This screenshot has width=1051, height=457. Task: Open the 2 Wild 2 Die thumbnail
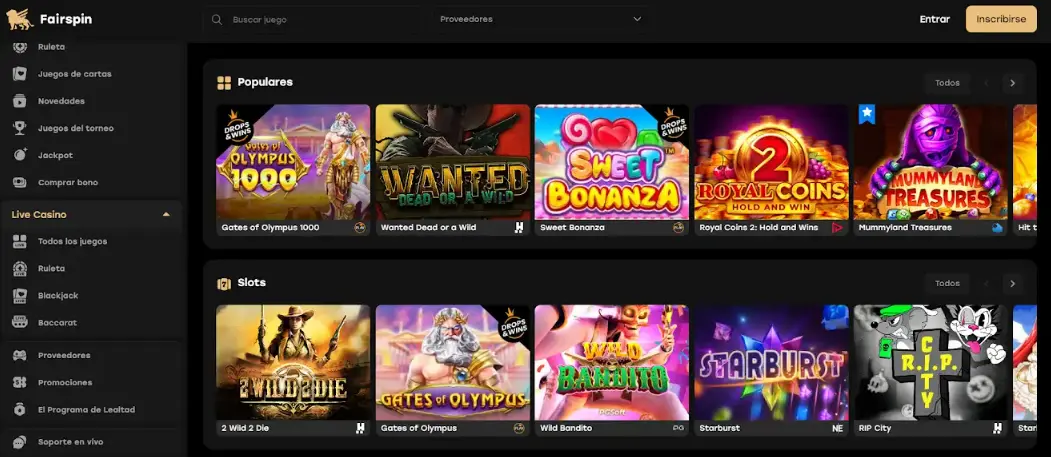293,363
